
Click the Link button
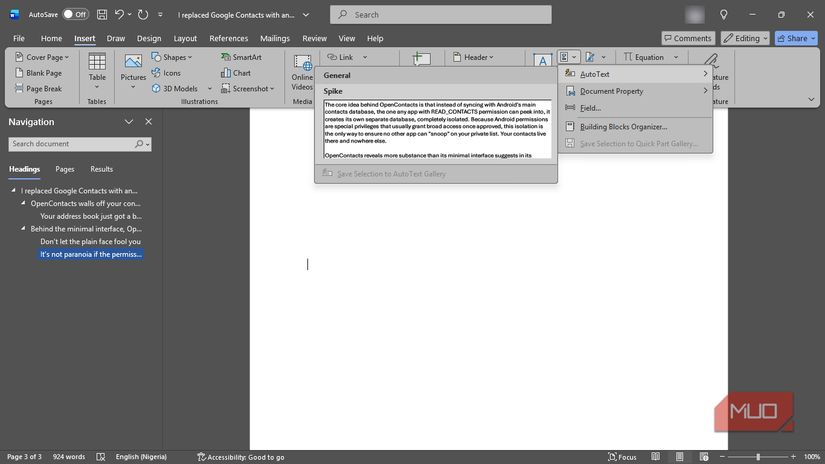pyautogui.click(x=341, y=57)
